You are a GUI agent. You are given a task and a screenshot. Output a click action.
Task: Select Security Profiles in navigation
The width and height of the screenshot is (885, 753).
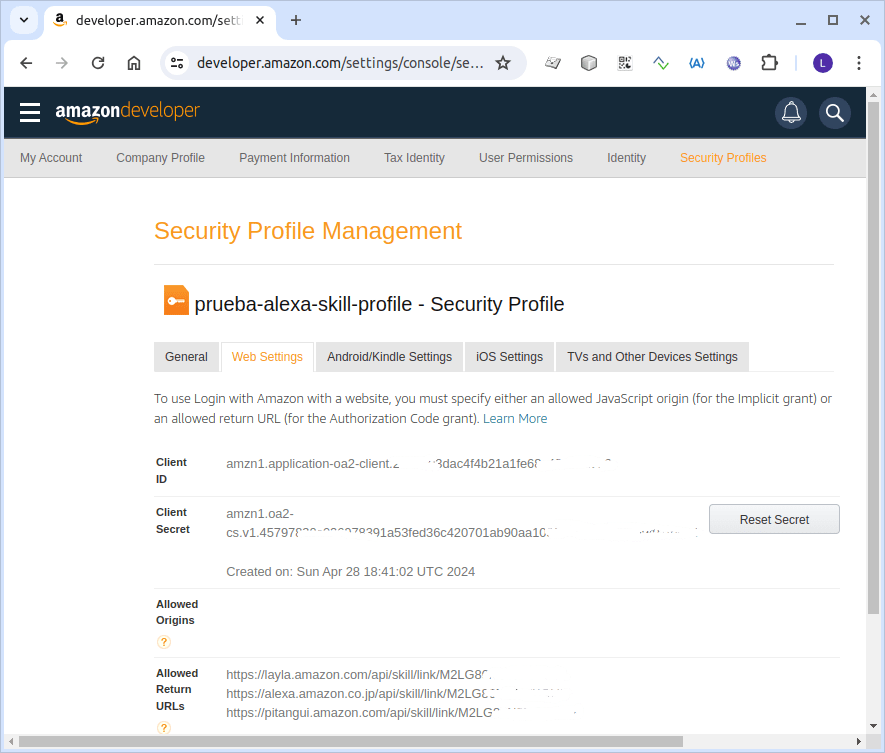[x=723, y=158]
